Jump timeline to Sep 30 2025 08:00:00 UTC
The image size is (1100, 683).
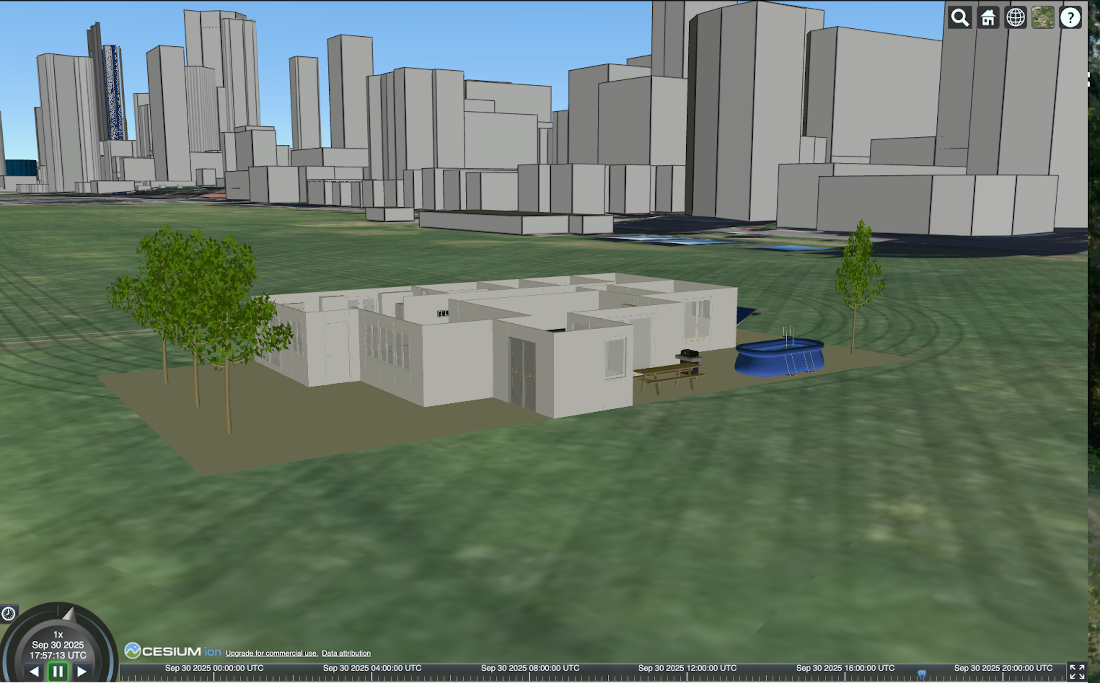pyautogui.click(x=530, y=668)
